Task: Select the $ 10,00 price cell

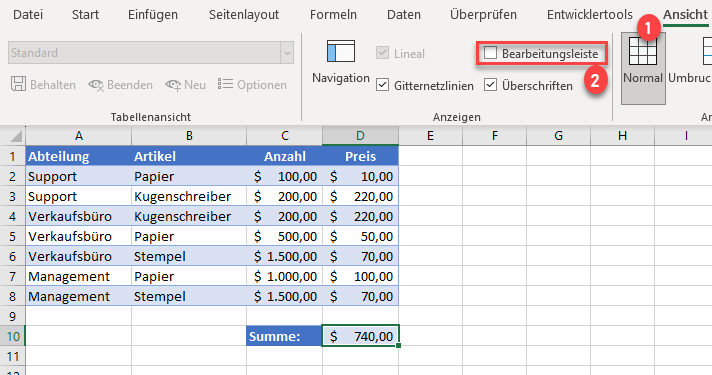Action: (x=361, y=176)
